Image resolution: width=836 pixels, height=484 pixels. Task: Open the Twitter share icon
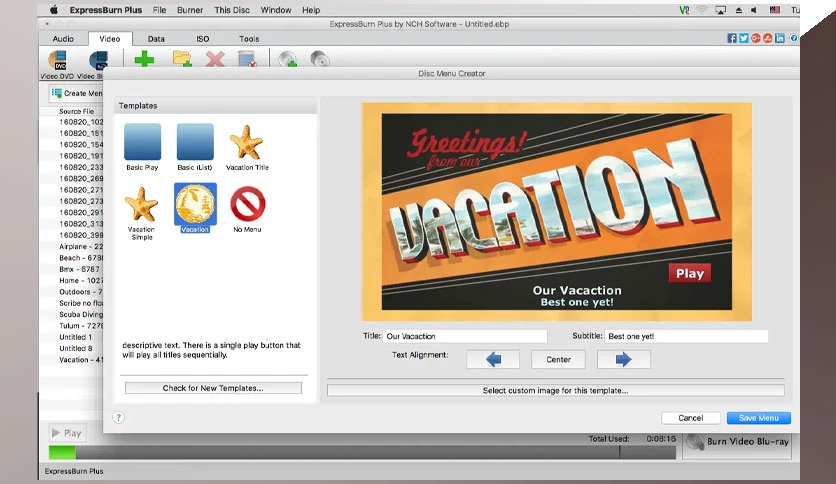pos(744,38)
